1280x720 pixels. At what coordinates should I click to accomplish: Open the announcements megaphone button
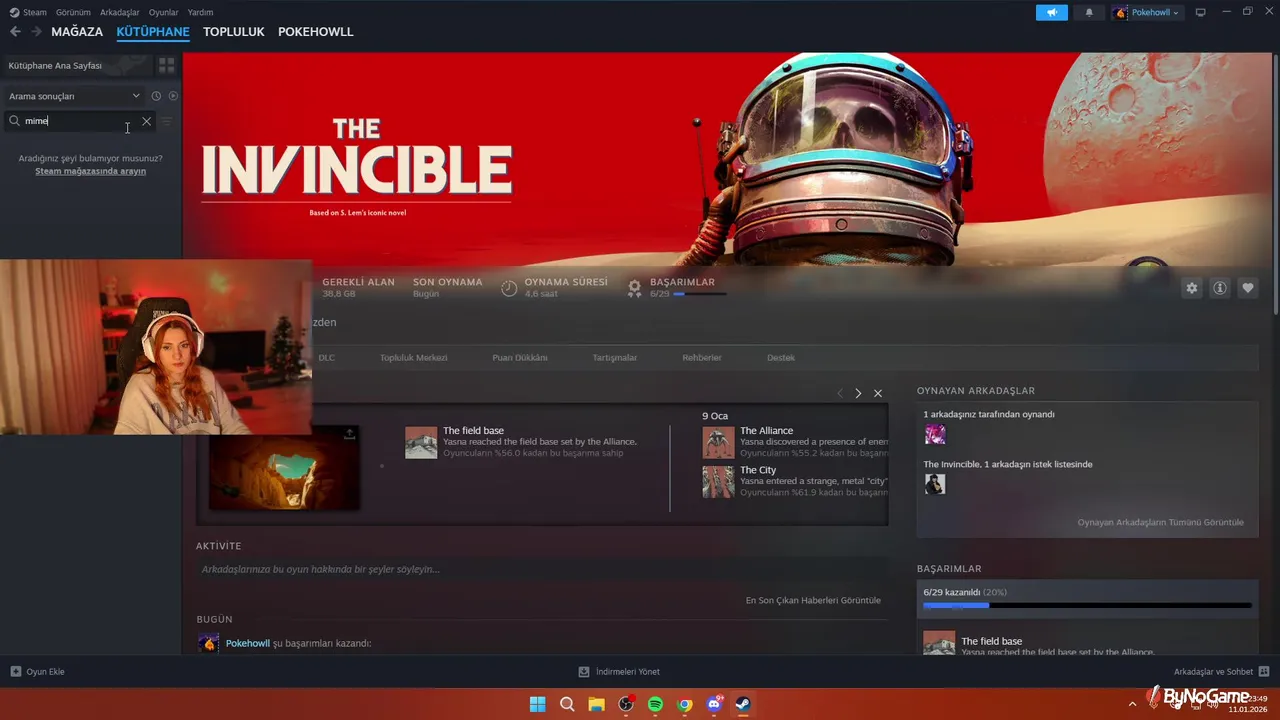(x=1051, y=12)
